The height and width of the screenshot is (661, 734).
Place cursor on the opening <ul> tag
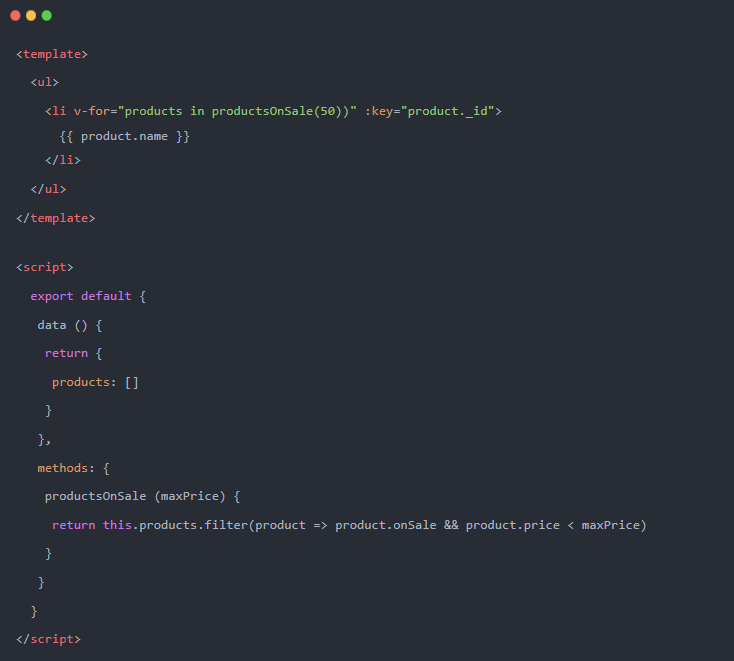coord(45,82)
